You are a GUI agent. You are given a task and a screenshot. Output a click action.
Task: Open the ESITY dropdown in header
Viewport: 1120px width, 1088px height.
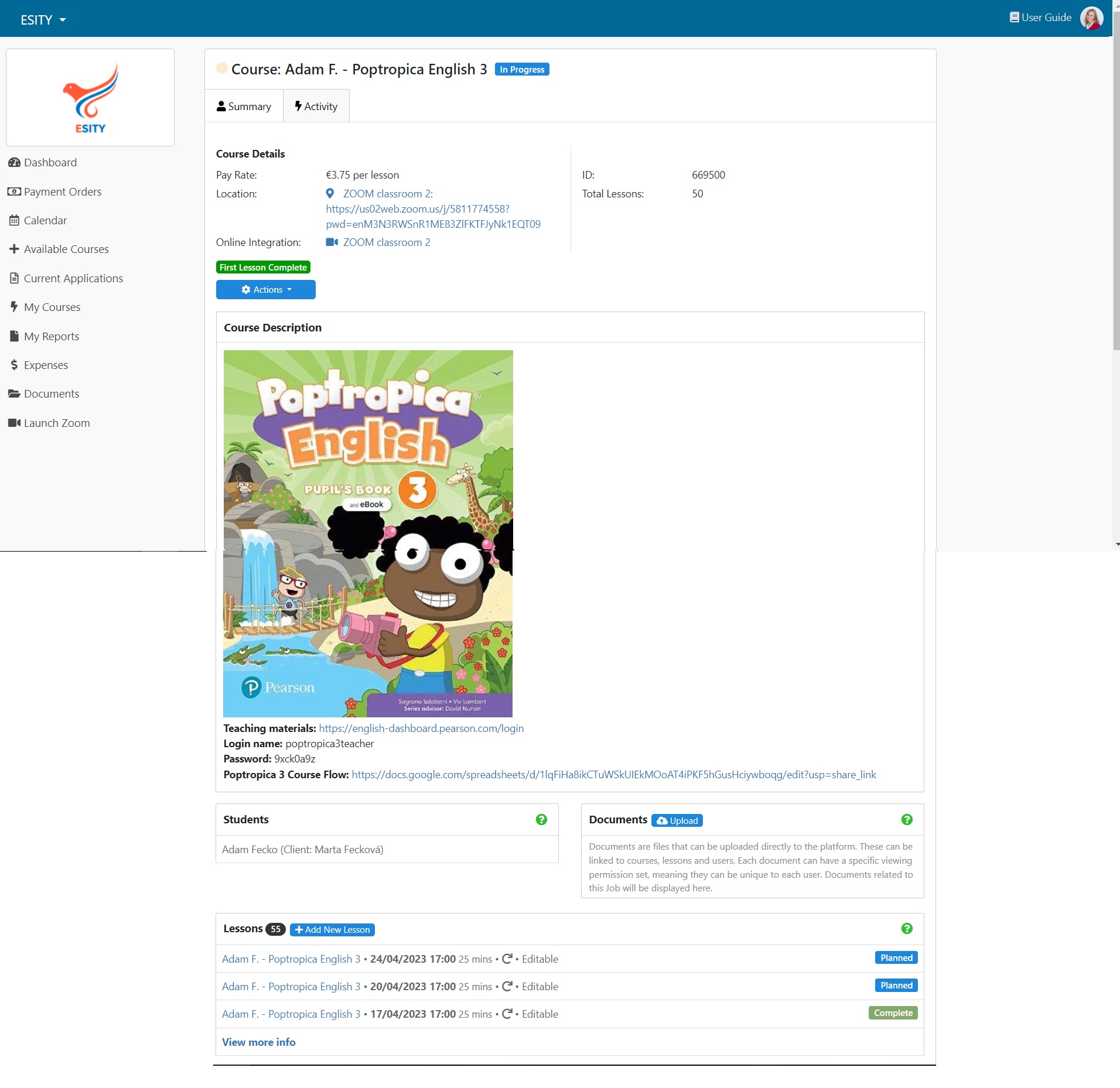coord(43,20)
